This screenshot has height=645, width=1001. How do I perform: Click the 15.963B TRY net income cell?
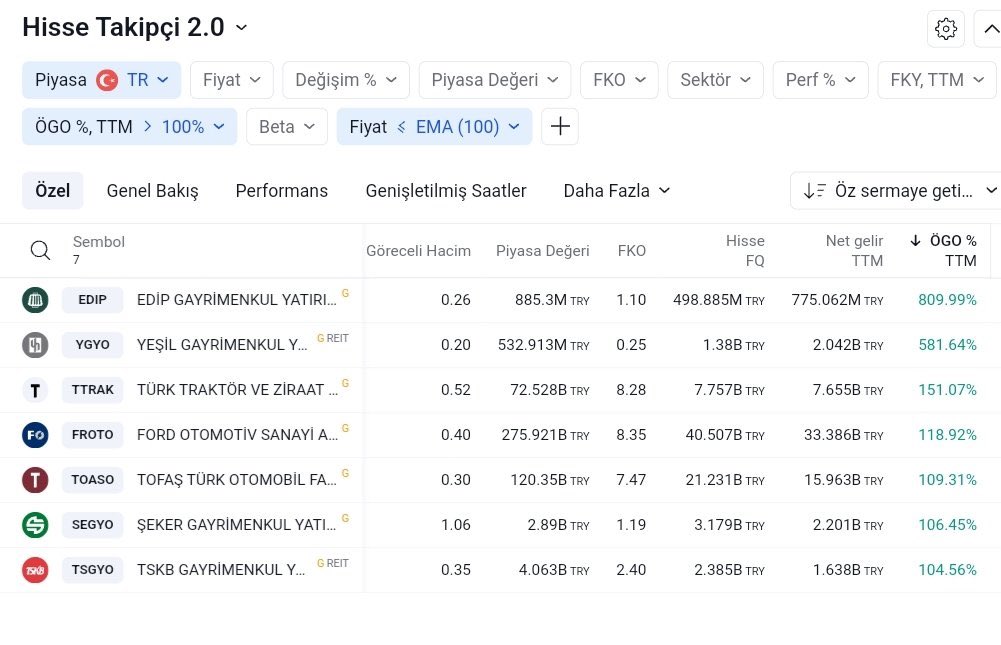coord(843,480)
